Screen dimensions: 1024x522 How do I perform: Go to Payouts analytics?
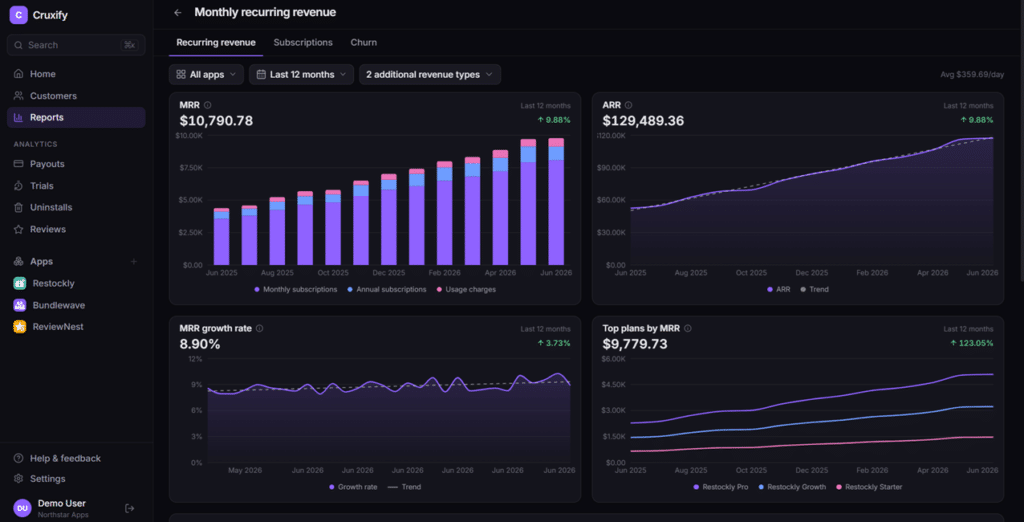click(x=76, y=164)
